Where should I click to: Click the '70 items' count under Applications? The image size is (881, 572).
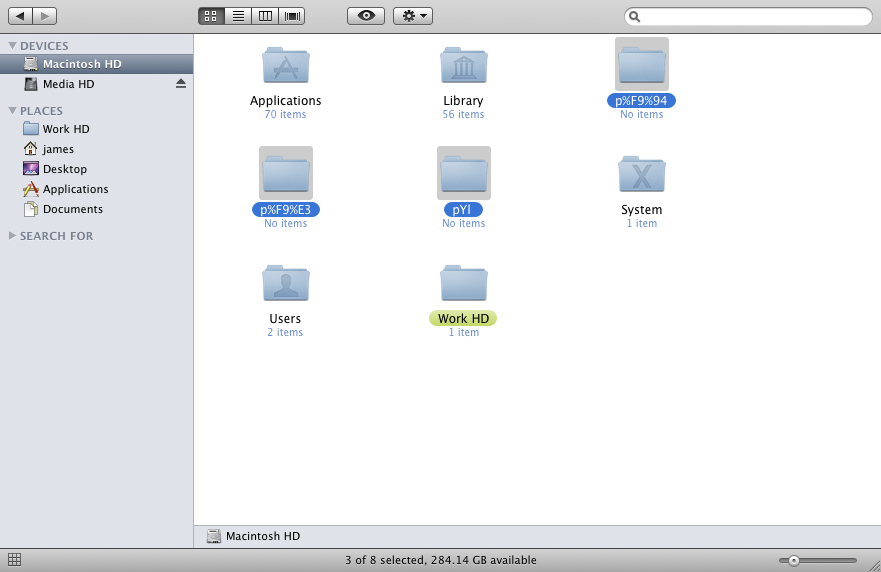click(x=285, y=114)
